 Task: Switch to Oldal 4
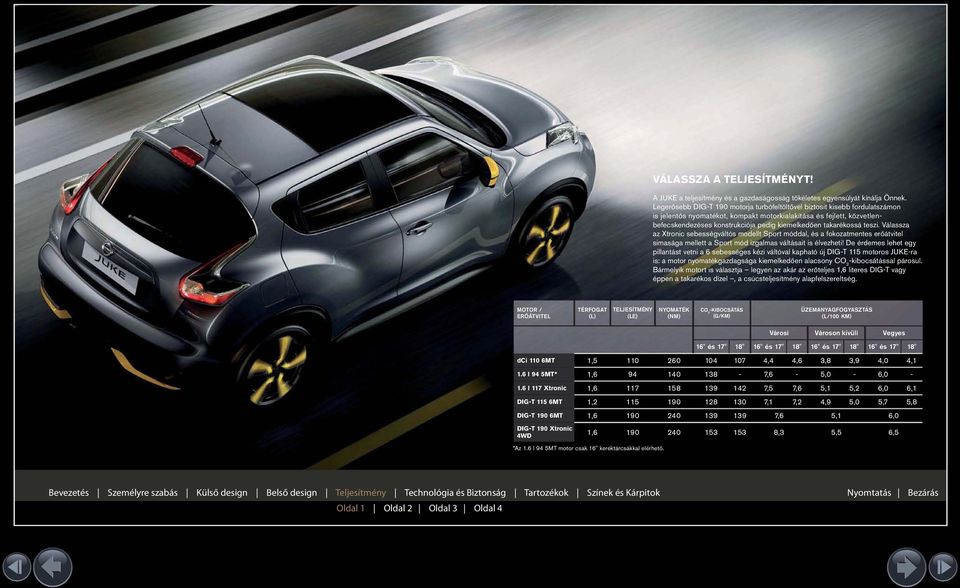click(488, 508)
